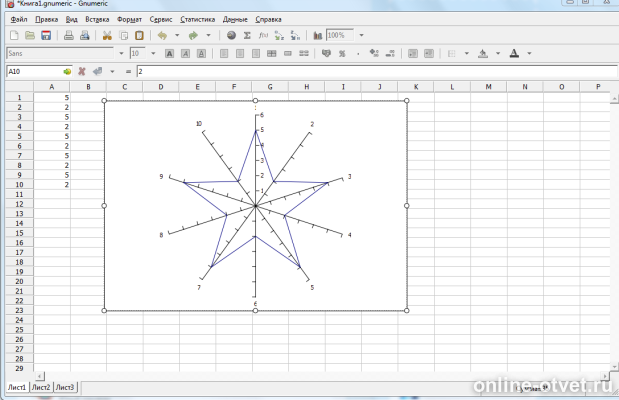Screen dimensions: 619x400
Task: Open the Файл menu
Action: coord(19,19)
